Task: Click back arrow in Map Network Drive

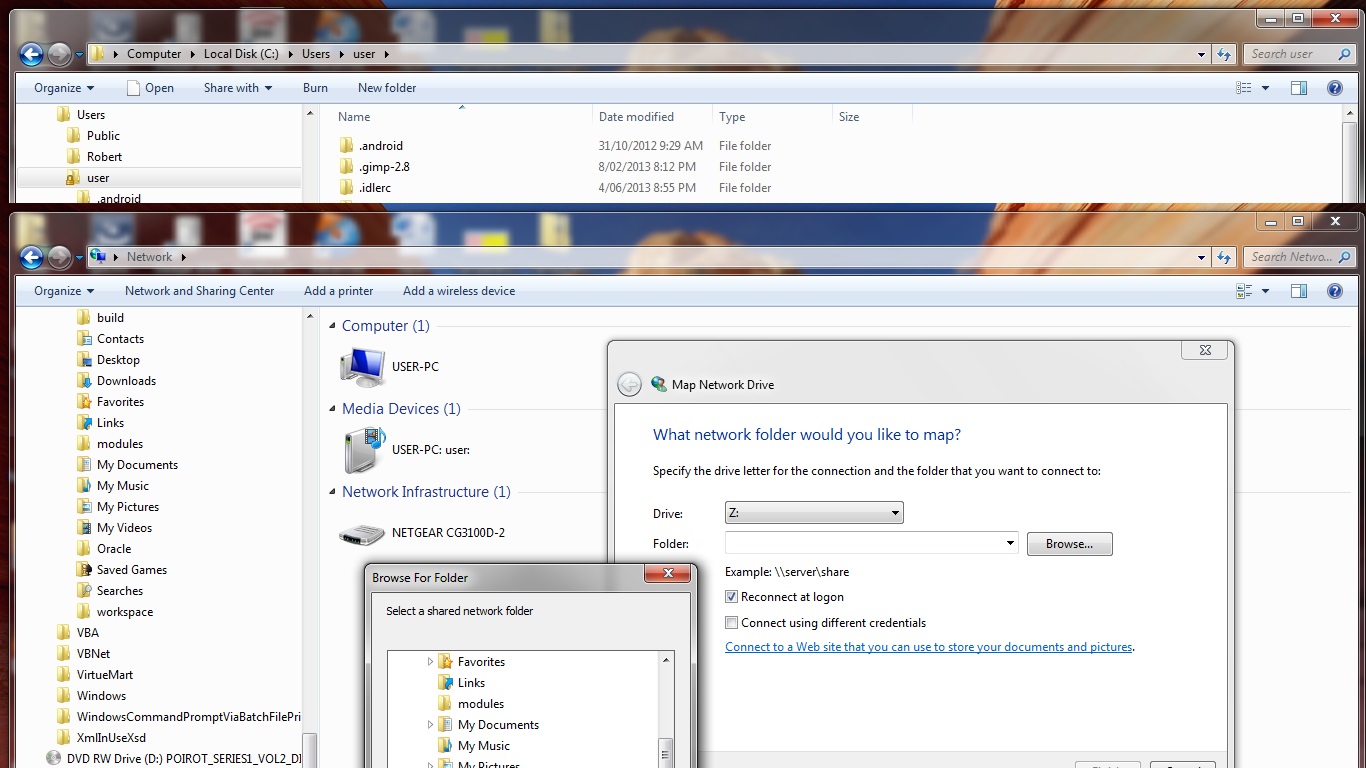Action: [629, 385]
